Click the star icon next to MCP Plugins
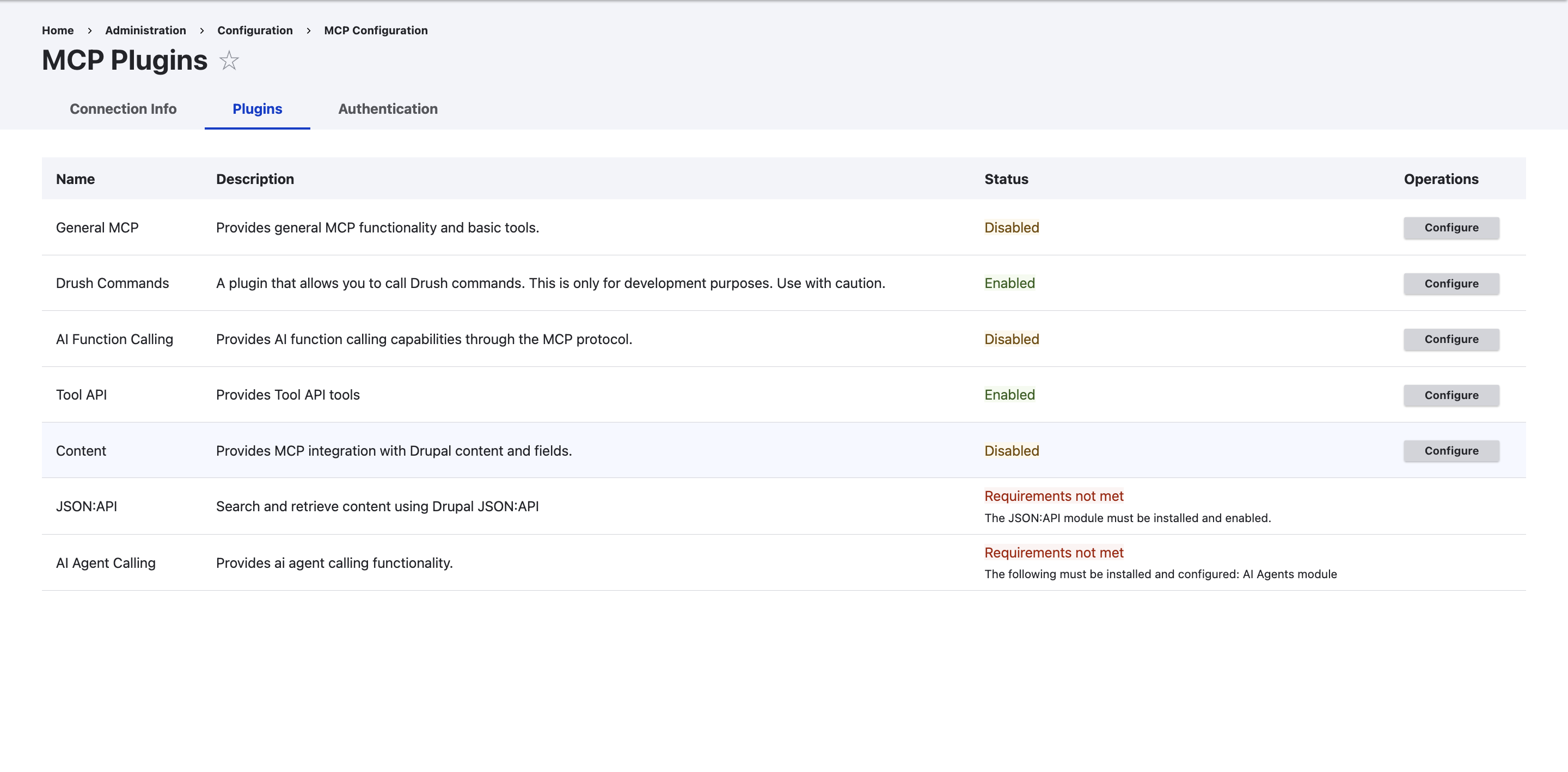Viewport: 1568px width, 772px height. coord(228,61)
